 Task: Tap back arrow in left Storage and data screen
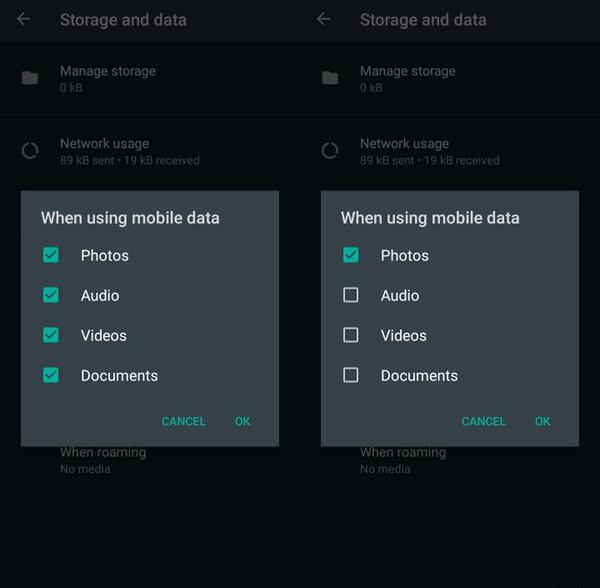pyautogui.click(x=23, y=19)
